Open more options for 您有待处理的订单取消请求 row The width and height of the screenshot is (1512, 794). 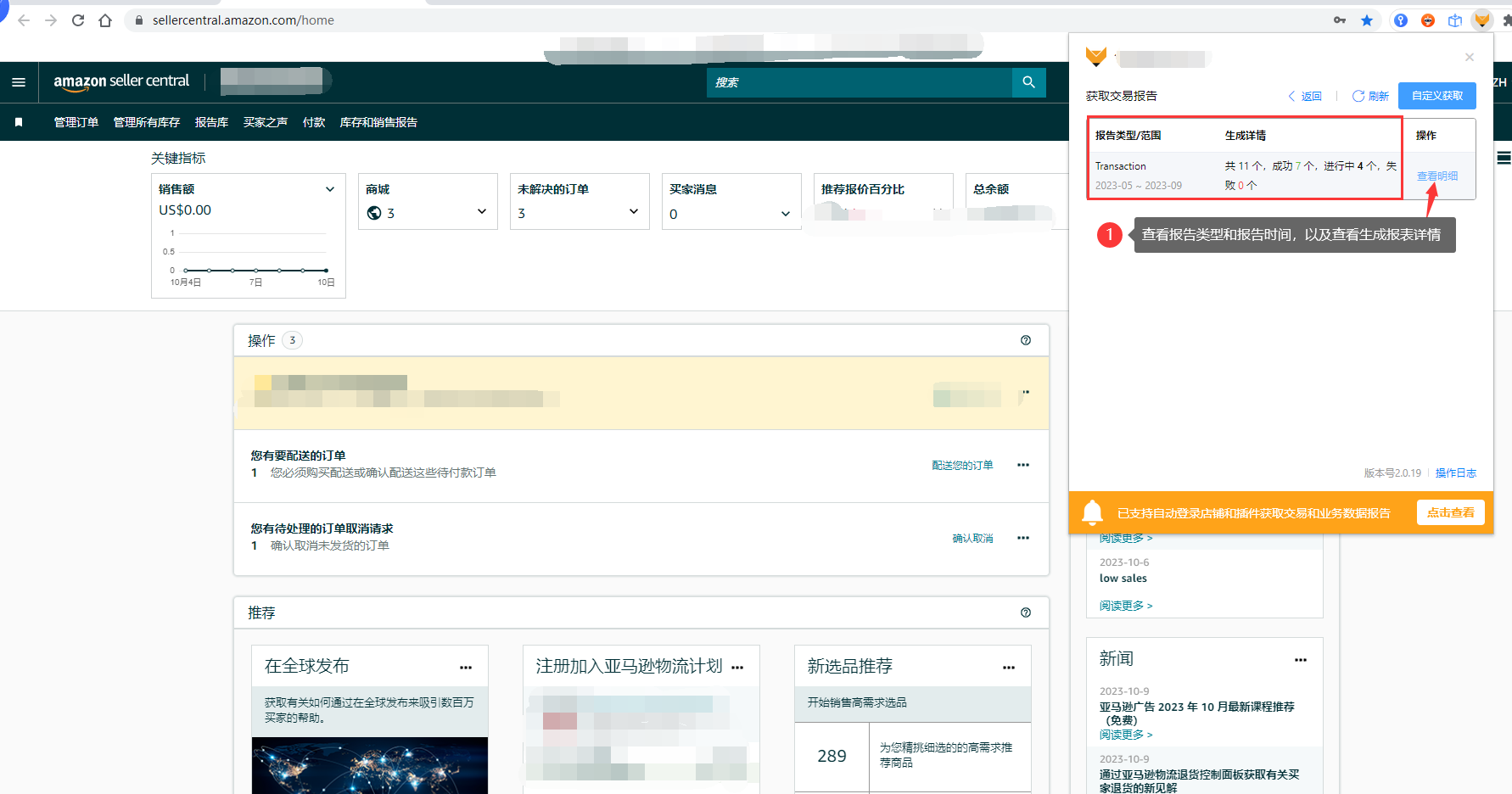(x=1023, y=538)
